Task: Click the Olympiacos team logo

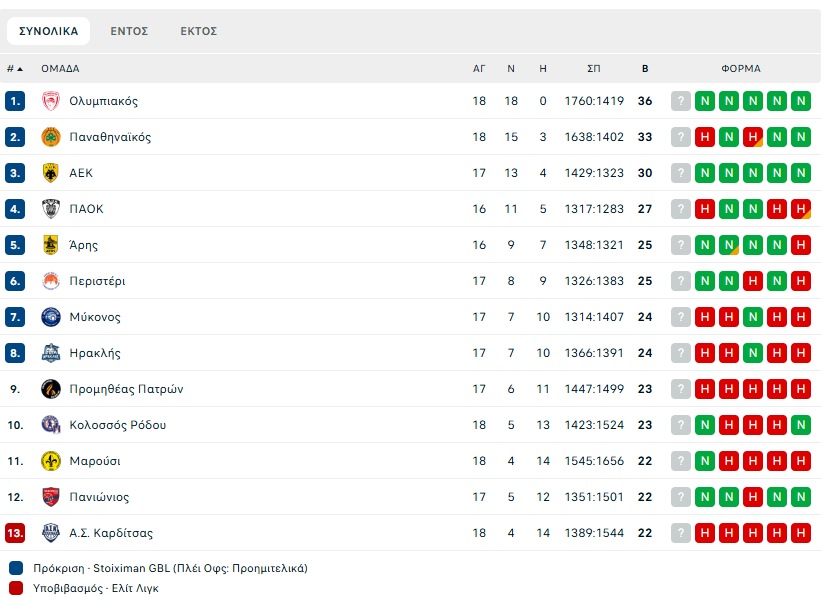Action: tap(51, 101)
